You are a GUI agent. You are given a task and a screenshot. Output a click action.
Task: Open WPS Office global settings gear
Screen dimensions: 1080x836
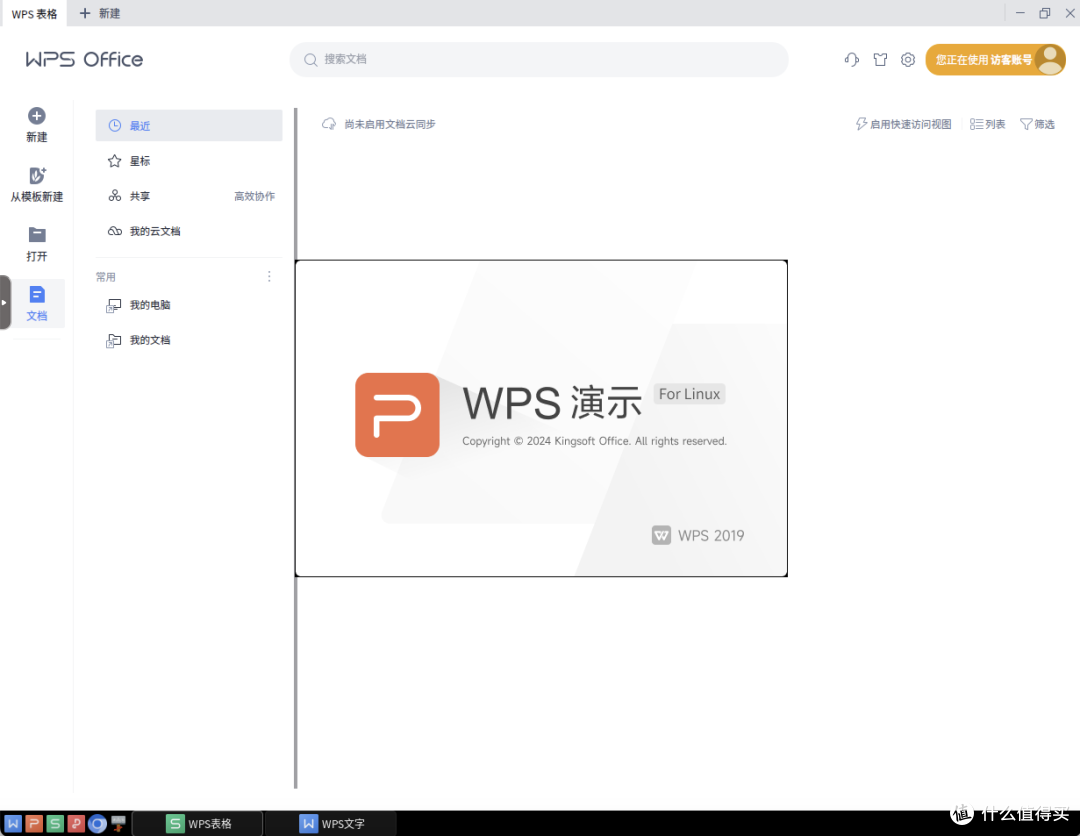click(908, 60)
